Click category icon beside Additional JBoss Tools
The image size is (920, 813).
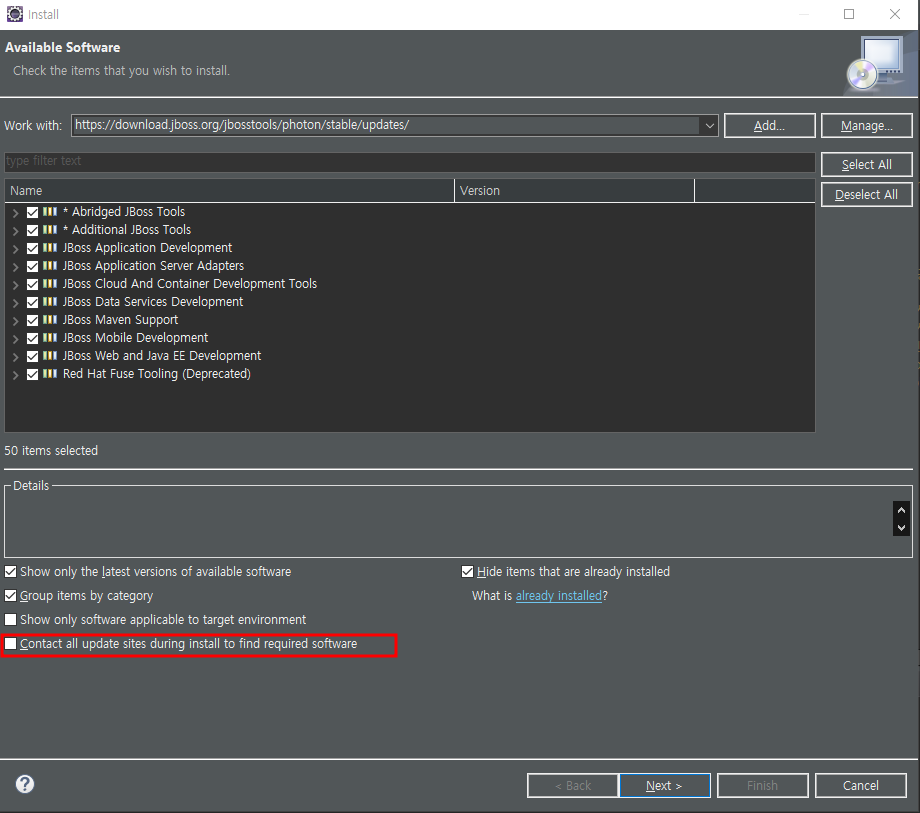click(x=50, y=230)
